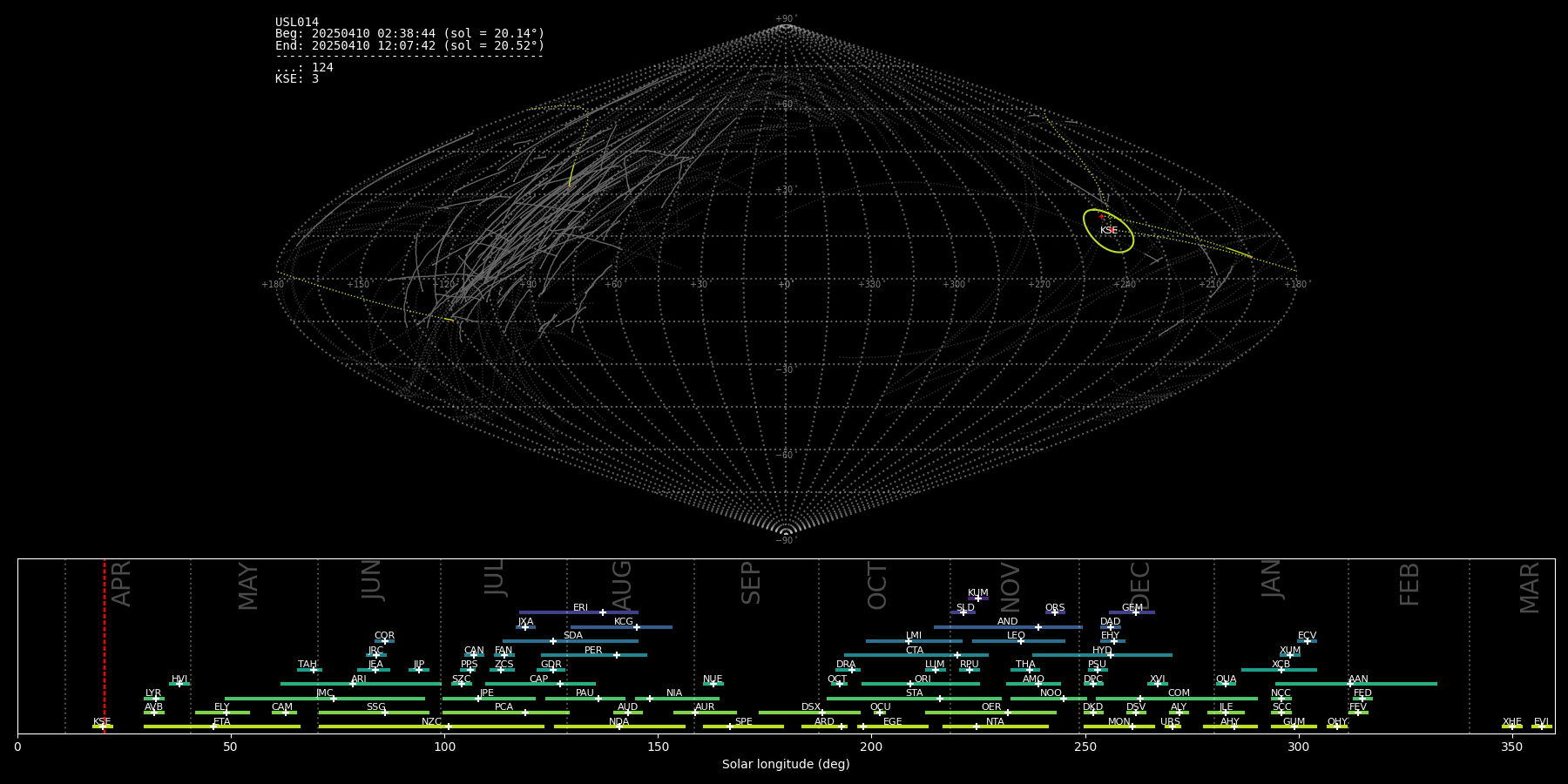Click the 'Solar longitude (deg)' axis label

[786, 764]
